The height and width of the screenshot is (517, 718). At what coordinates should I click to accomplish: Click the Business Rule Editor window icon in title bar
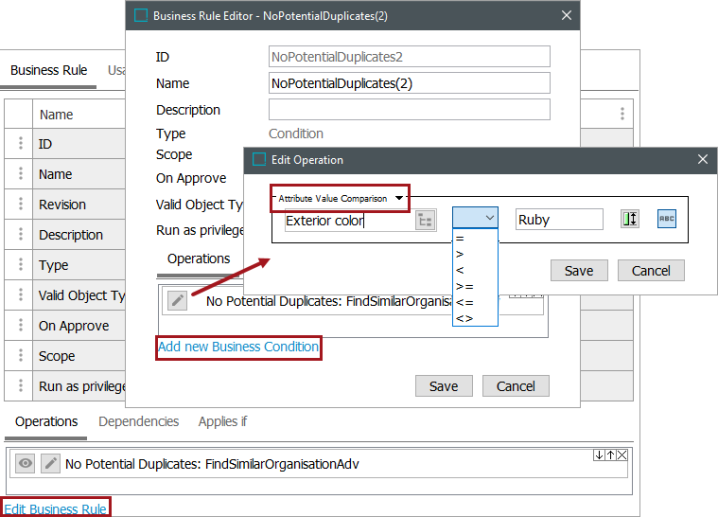(x=141, y=16)
